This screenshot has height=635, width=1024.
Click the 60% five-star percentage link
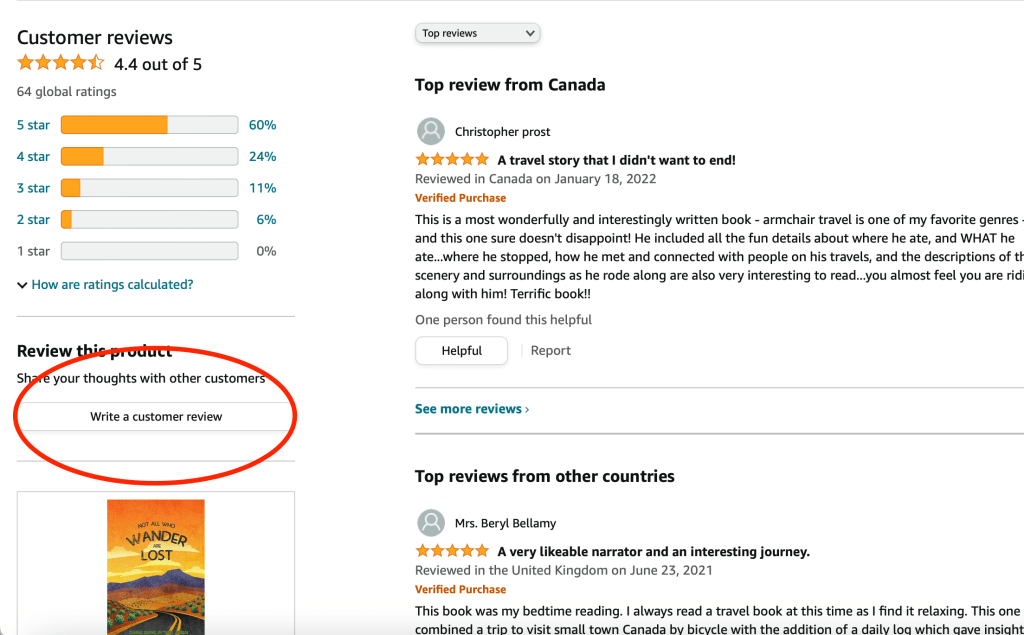tap(263, 125)
